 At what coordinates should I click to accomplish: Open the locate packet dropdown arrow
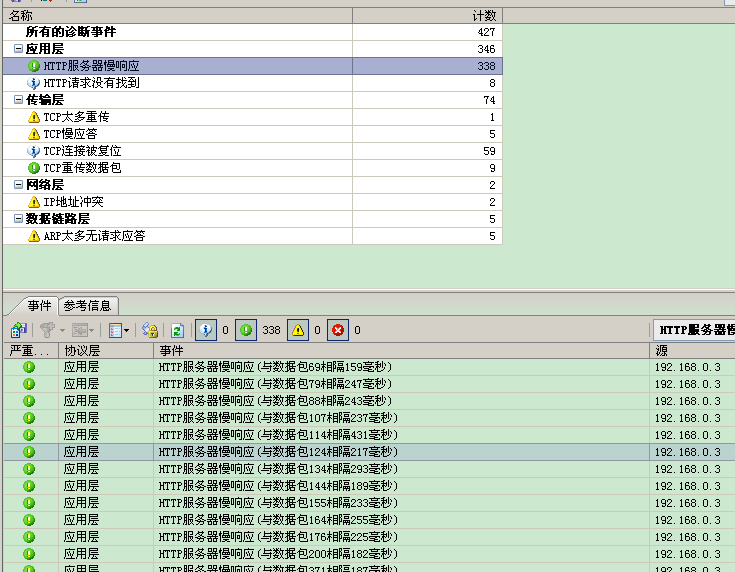click(x=91, y=331)
